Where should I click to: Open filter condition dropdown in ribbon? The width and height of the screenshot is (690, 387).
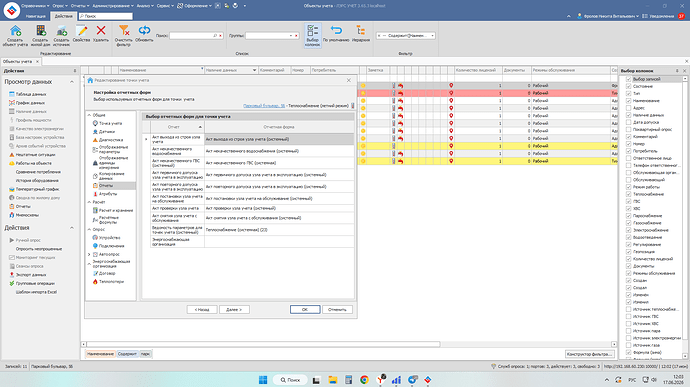pos(433,36)
